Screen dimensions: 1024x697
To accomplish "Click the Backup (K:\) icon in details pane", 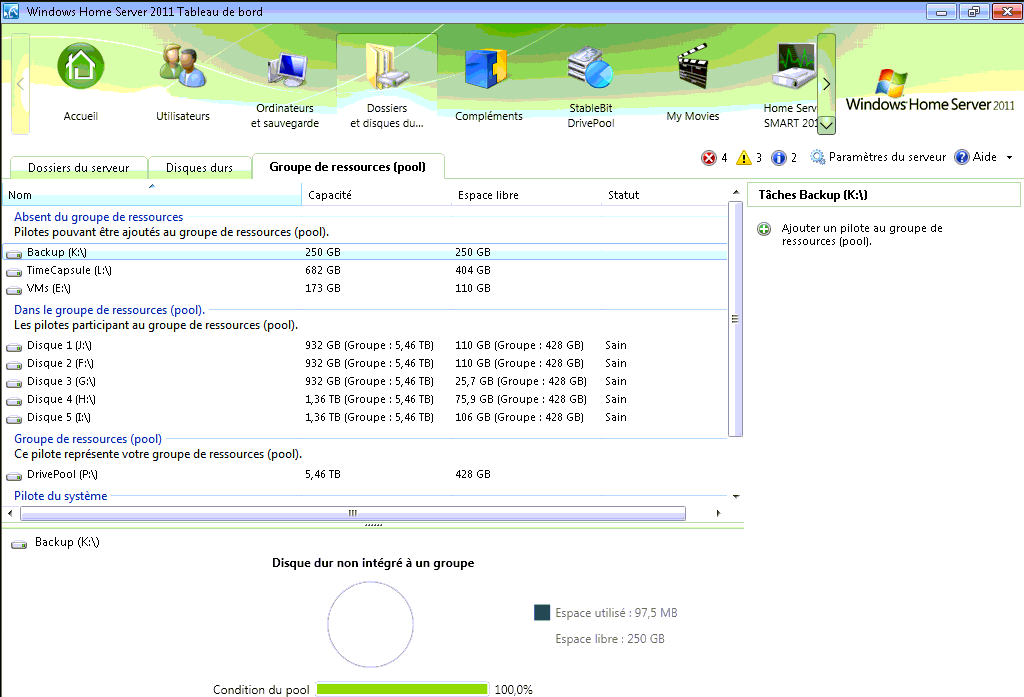I will pos(19,543).
